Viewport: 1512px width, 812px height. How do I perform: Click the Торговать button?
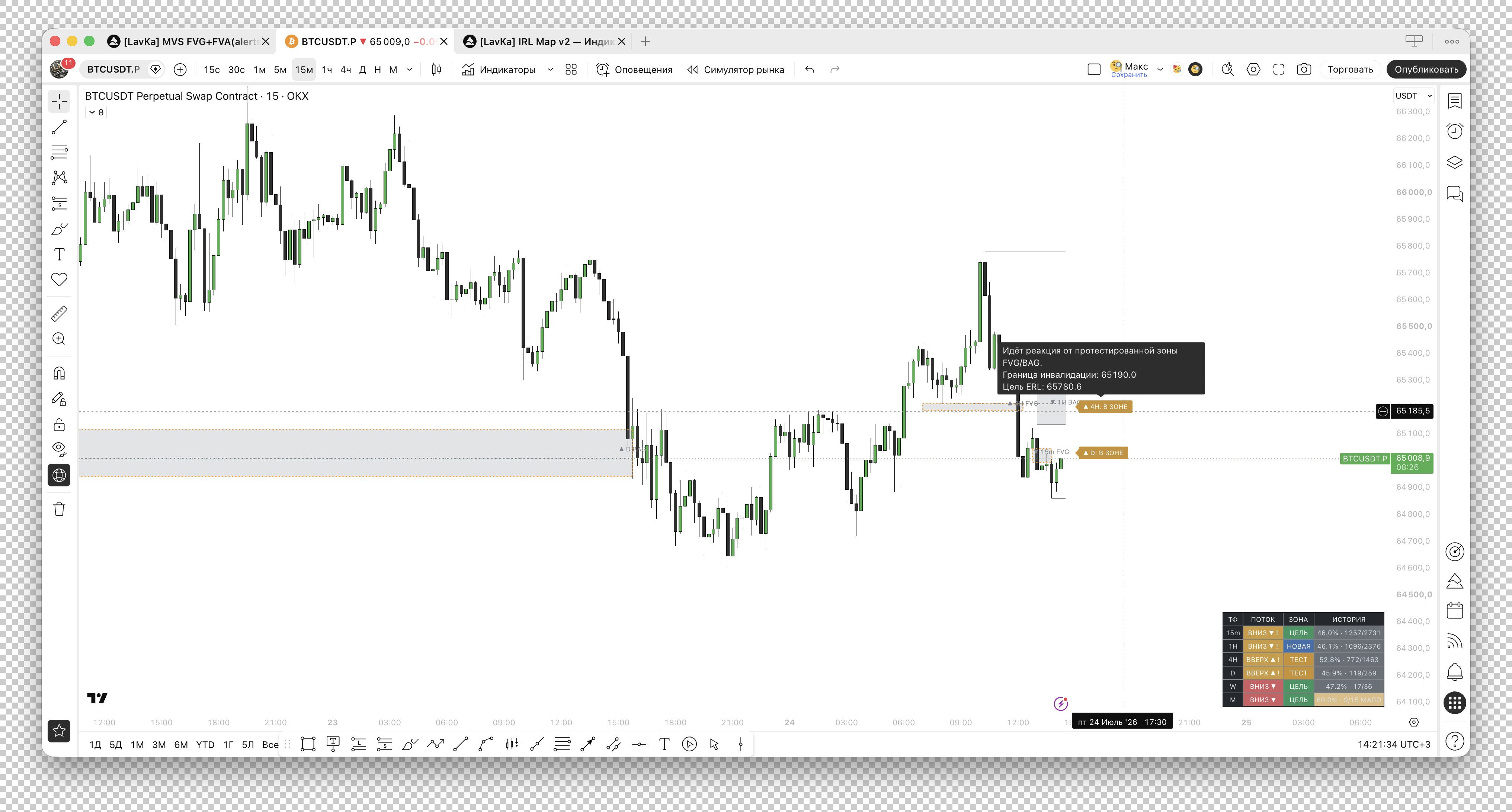point(1350,69)
